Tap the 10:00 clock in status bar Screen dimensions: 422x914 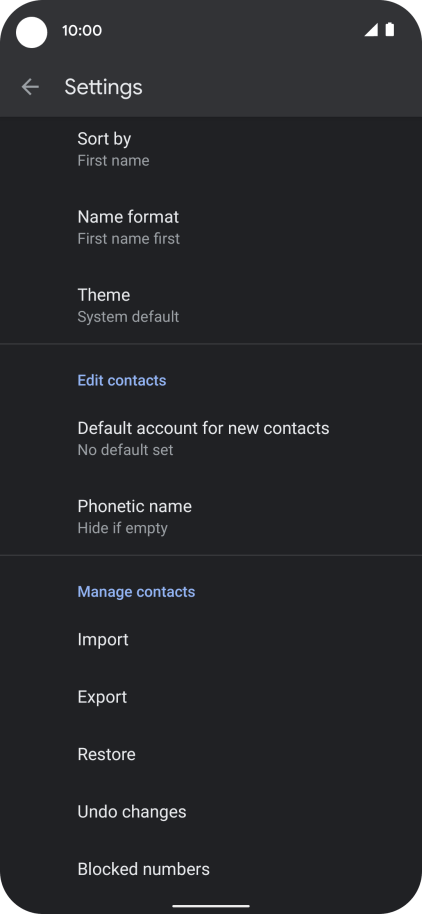pyautogui.click(x=82, y=30)
